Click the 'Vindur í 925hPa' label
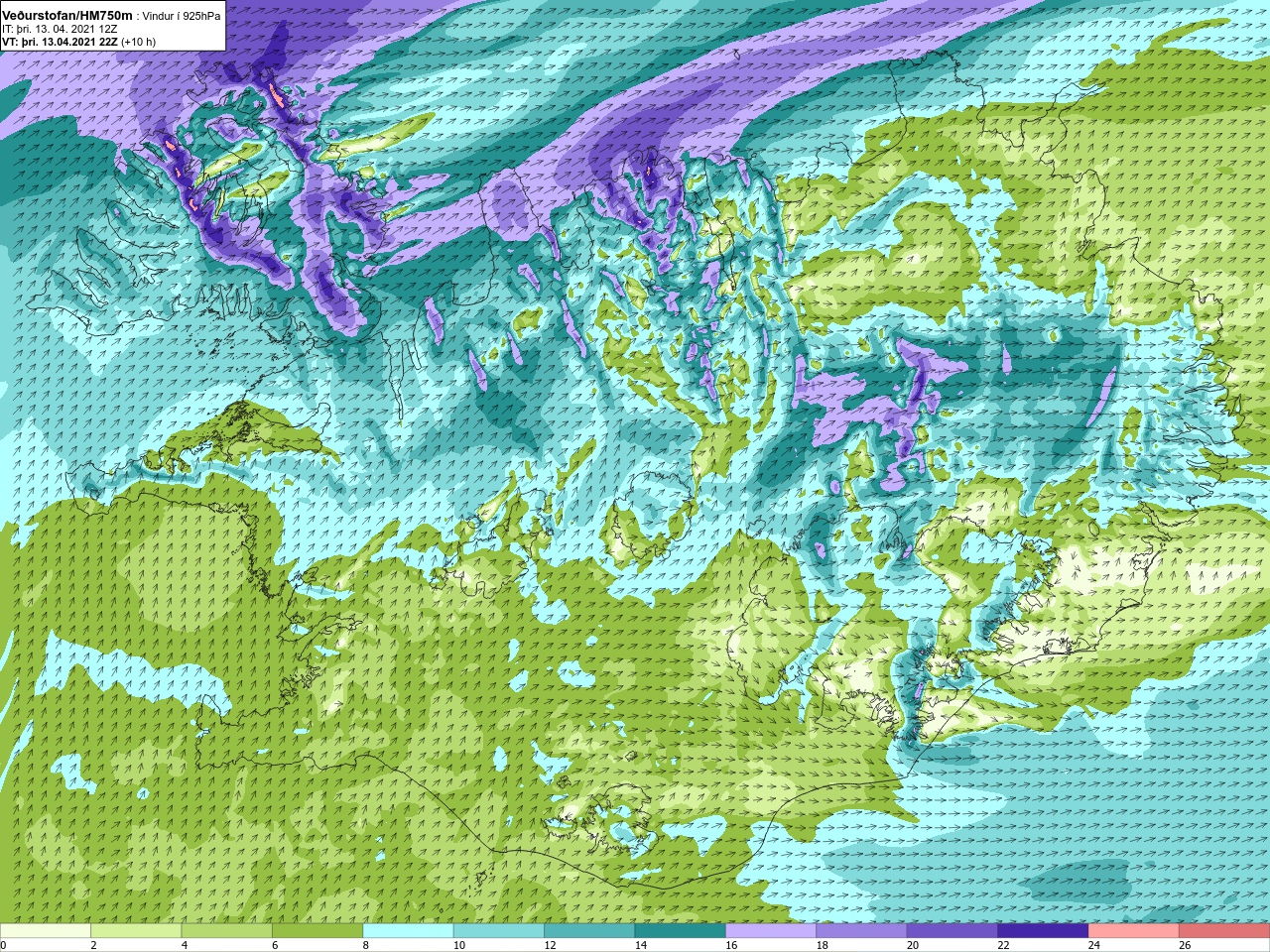Viewport: 1270px width, 952px height. 182,16
